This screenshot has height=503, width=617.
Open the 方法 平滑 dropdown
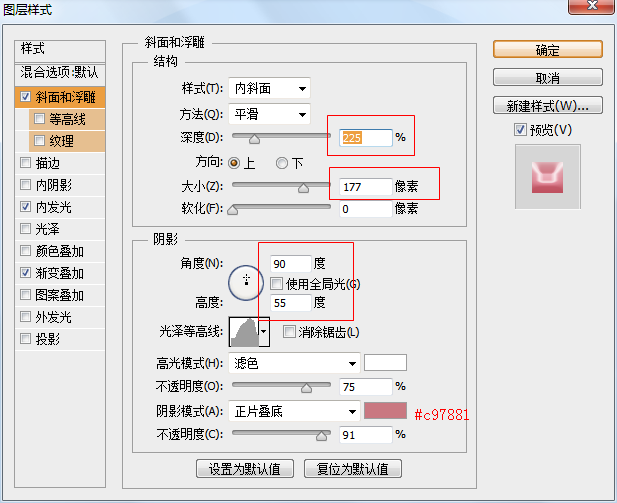pyautogui.click(x=269, y=114)
